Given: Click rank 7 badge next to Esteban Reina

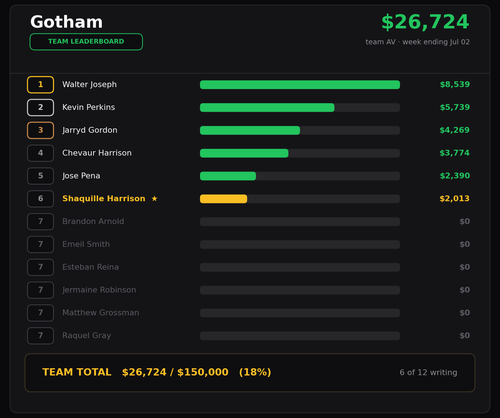Looking at the screenshot, I should (x=40, y=267).
